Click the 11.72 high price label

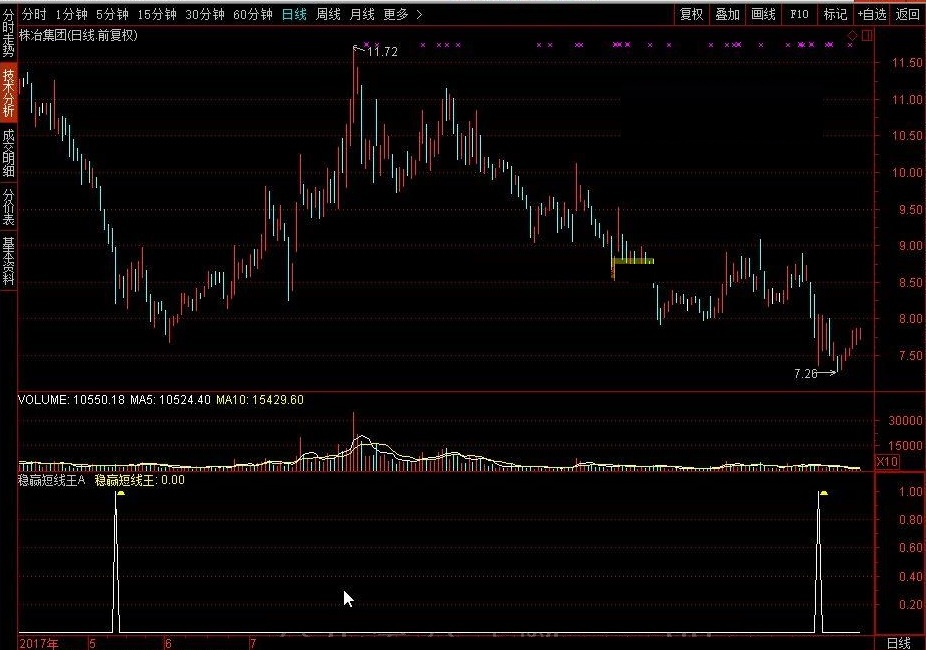(x=382, y=52)
